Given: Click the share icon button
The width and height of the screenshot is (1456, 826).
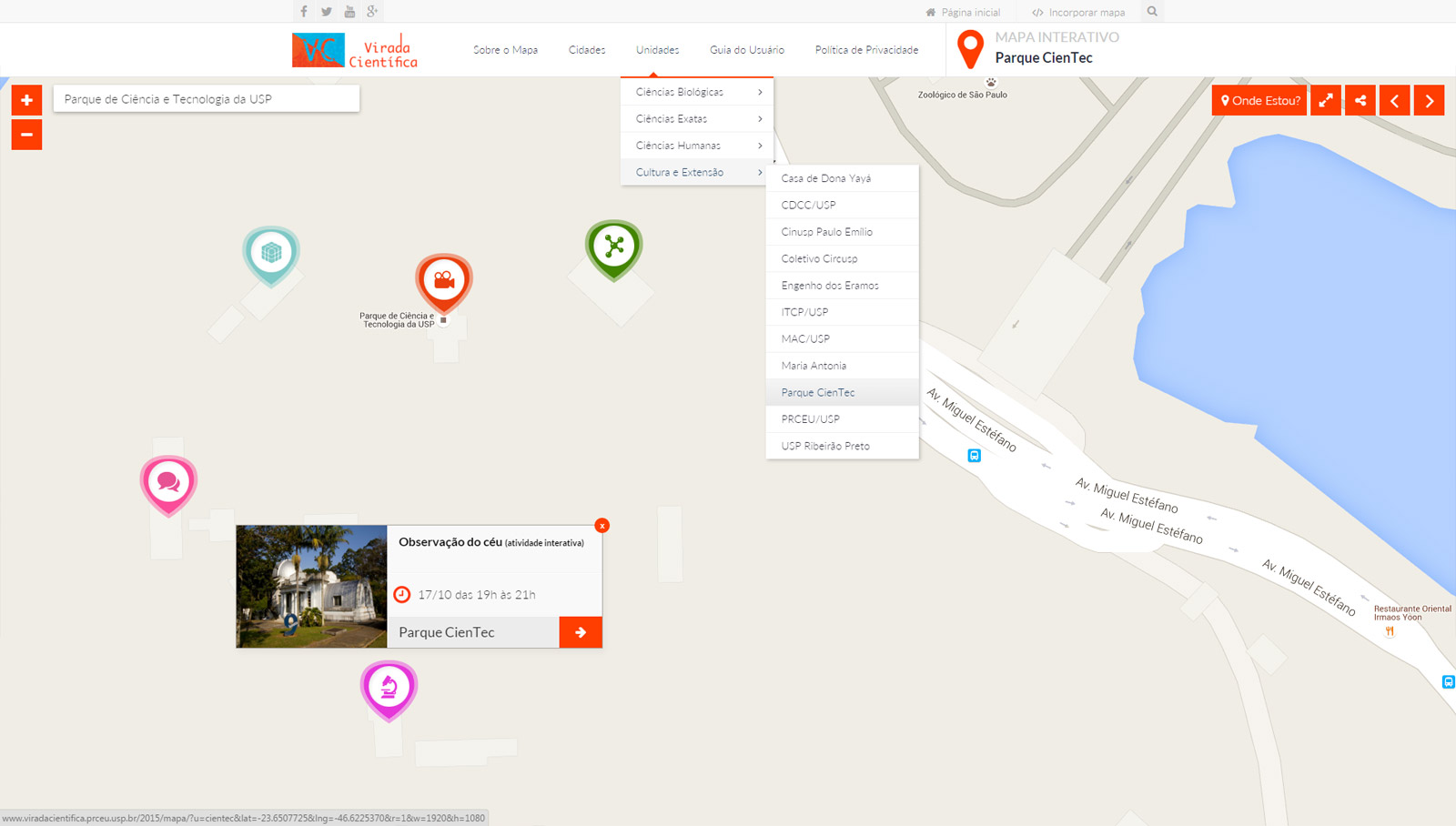Looking at the screenshot, I should coord(1360,100).
